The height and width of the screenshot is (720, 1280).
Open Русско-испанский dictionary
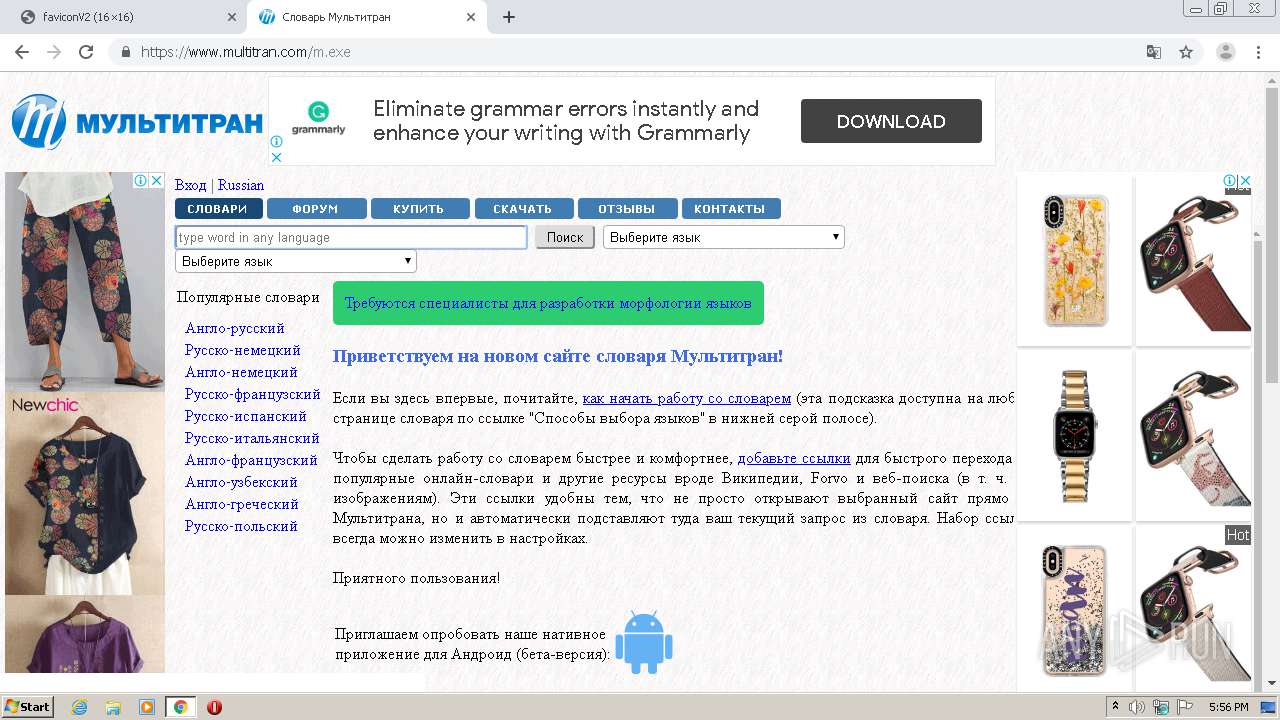246,416
